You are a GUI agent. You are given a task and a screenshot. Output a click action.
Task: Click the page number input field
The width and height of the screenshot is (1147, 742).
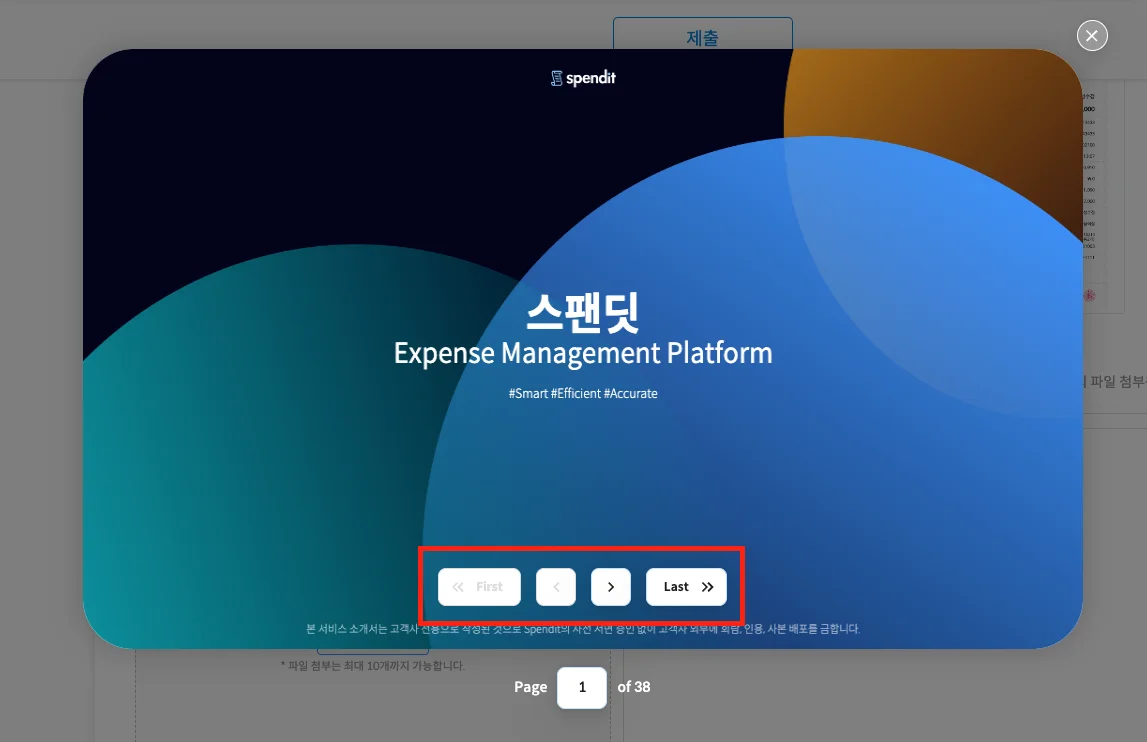[582, 687]
